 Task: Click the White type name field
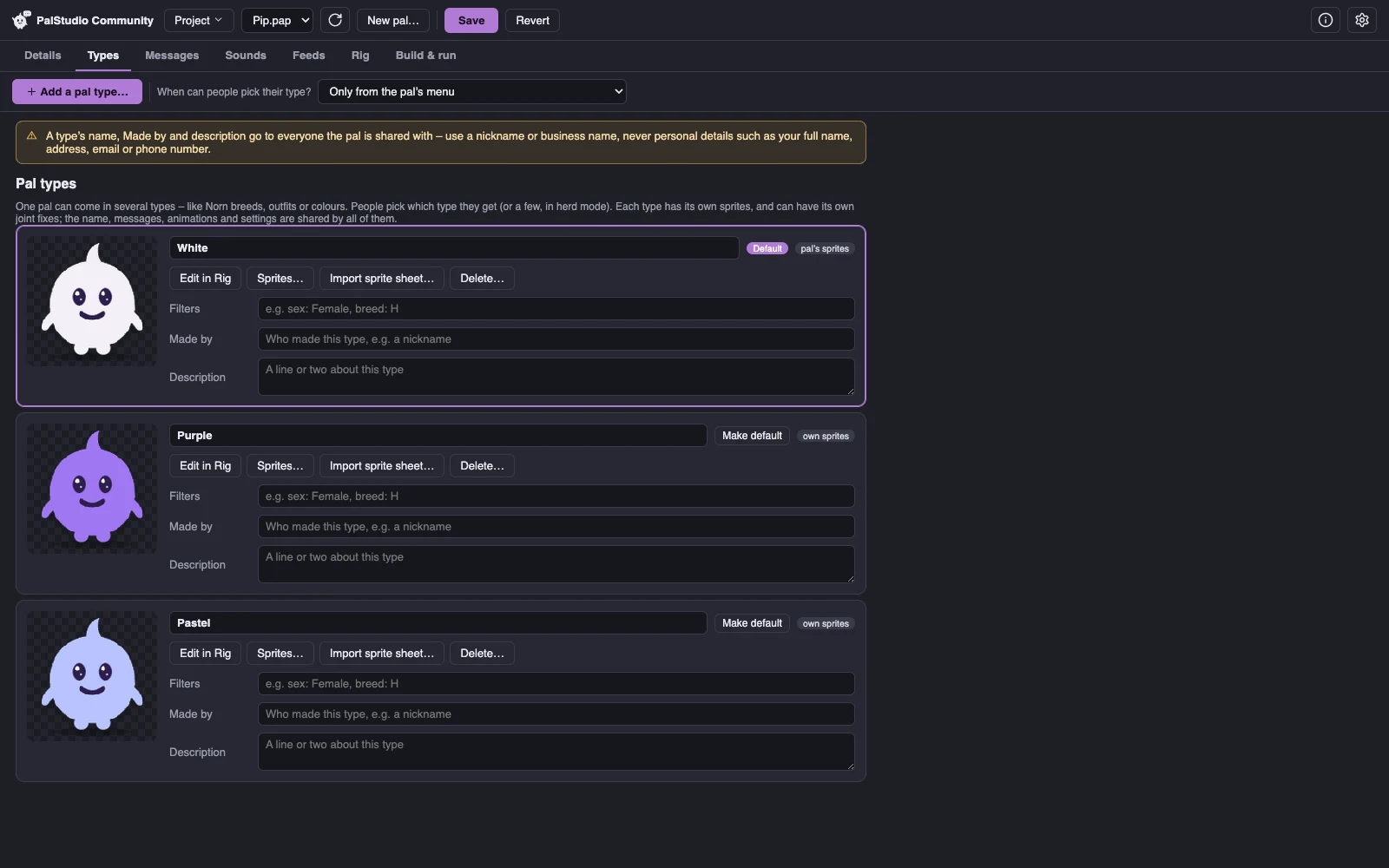[x=454, y=248]
